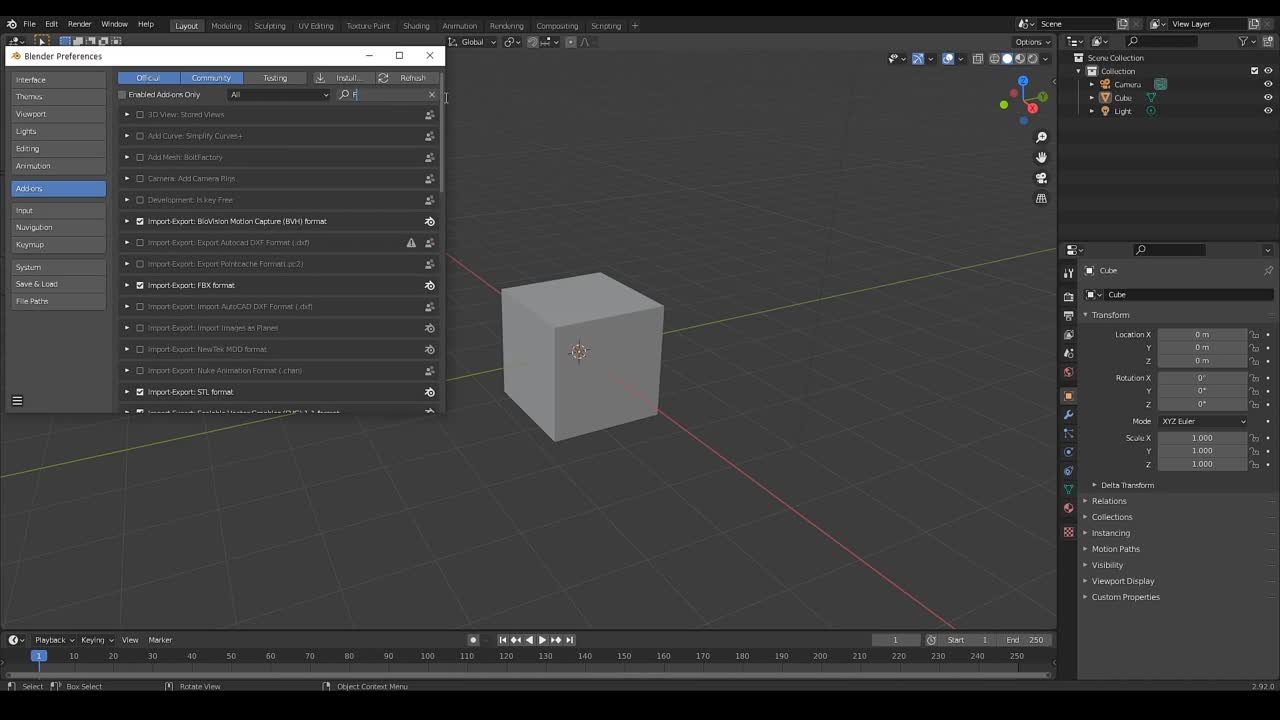Check the Enabled Add-ons Only box
This screenshot has height=720, width=1280.
[x=123, y=95]
